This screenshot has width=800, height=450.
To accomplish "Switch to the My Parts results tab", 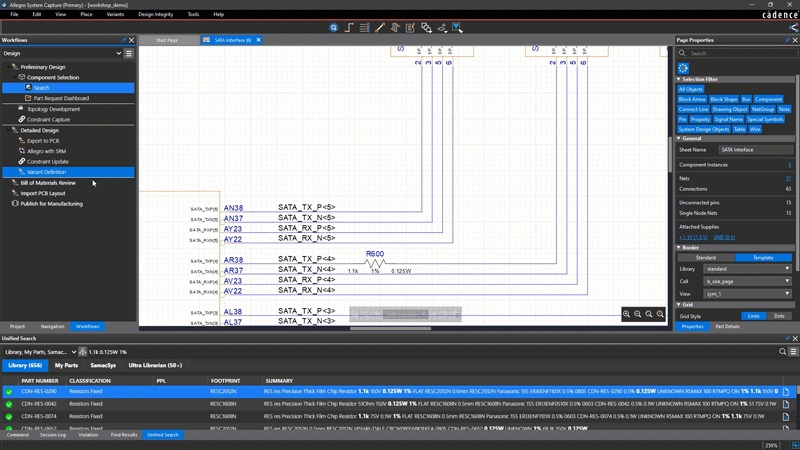I will [66, 365].
